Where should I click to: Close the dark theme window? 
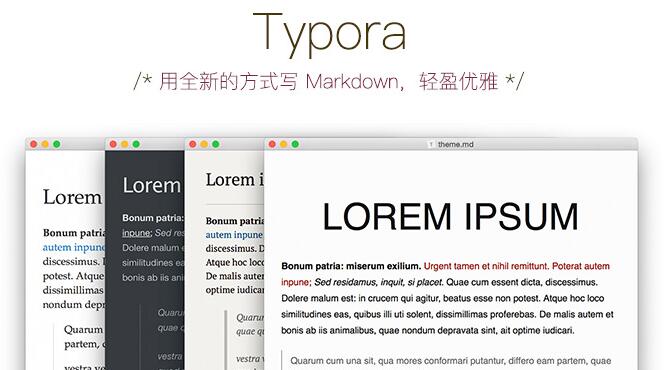pyautogui.click(x=113, y=144)
